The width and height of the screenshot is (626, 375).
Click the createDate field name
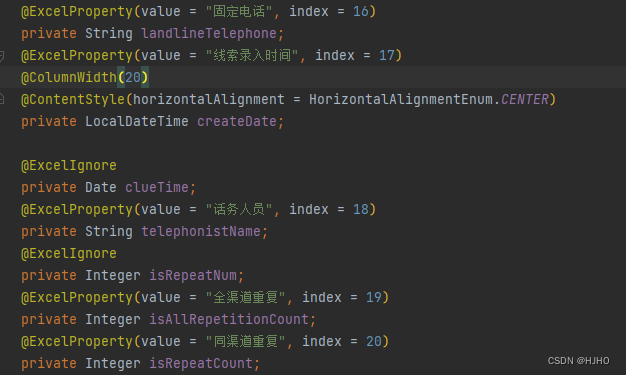pos(237,121)
